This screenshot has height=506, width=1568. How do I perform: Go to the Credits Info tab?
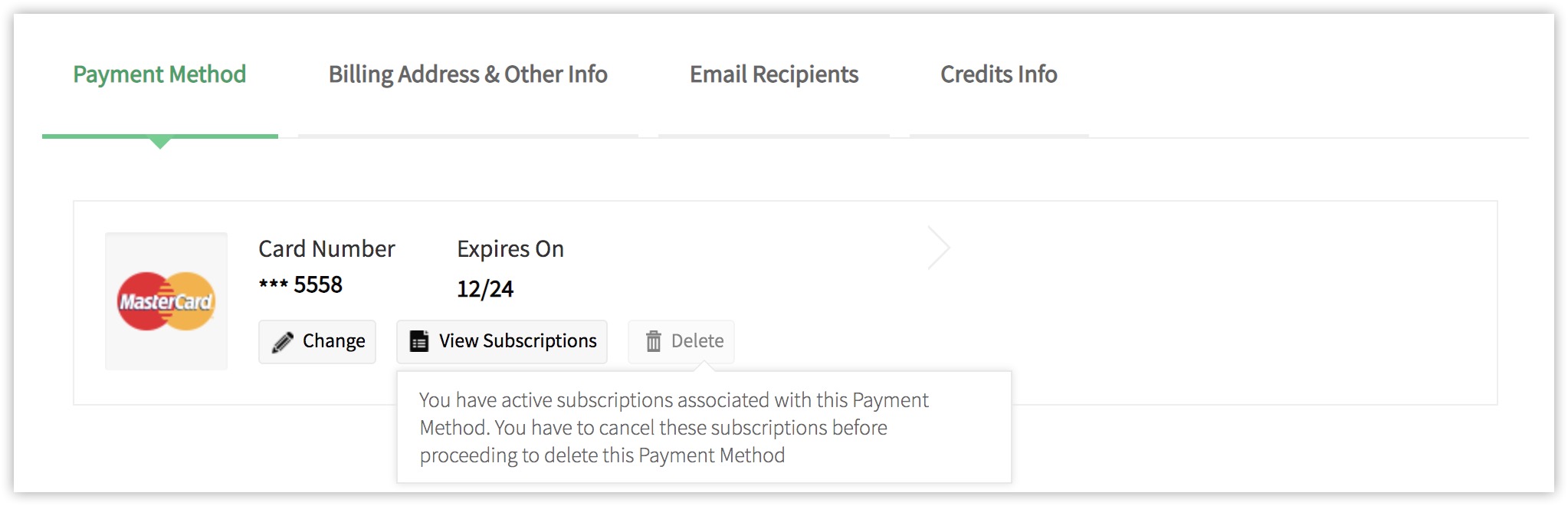[999, 74]
